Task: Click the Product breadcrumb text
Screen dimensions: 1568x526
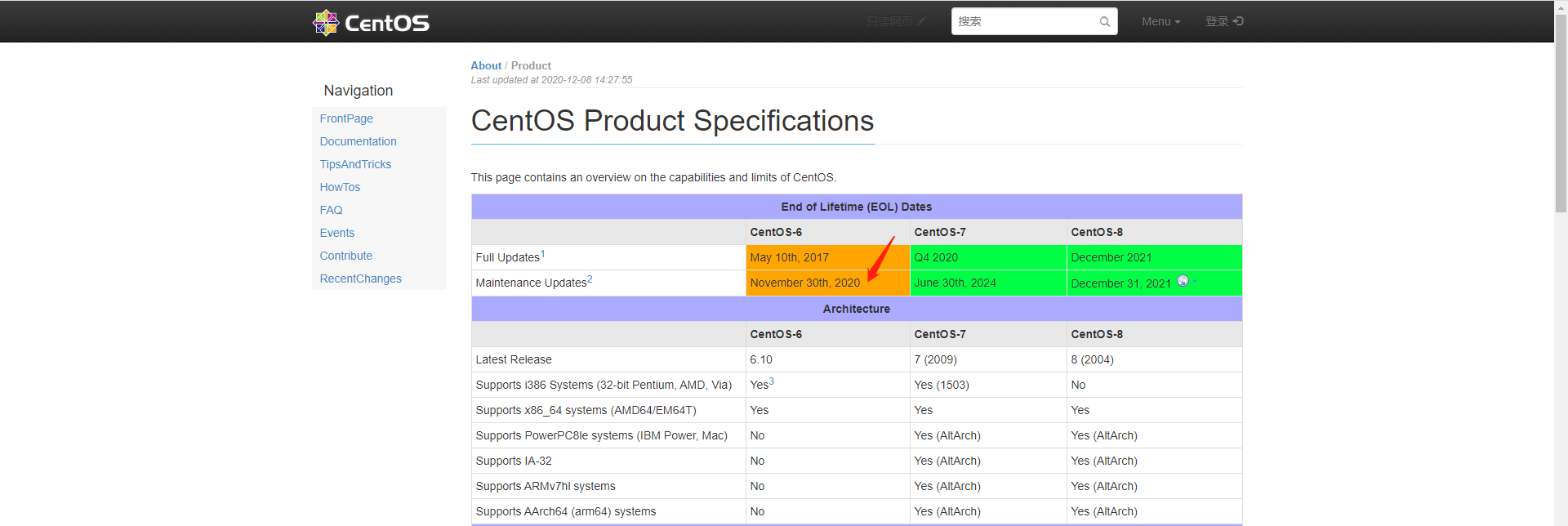Action: coord(531,65)
